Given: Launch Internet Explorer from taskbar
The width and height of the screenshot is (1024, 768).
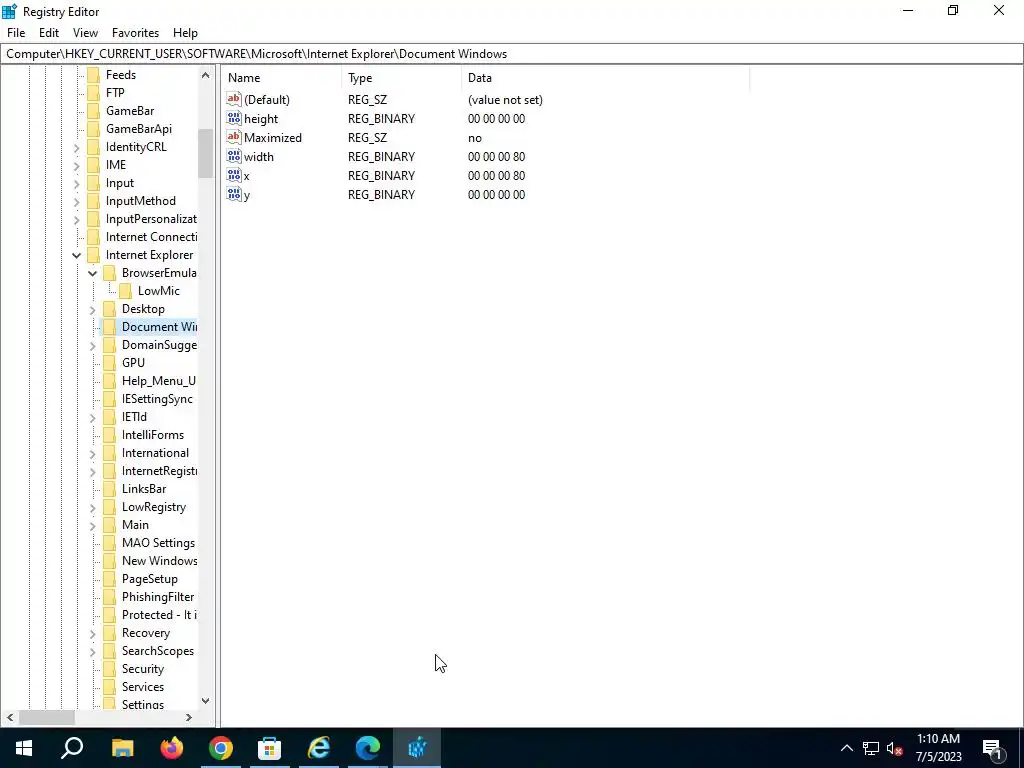Looking at the screenshot, I should [319, 747].
